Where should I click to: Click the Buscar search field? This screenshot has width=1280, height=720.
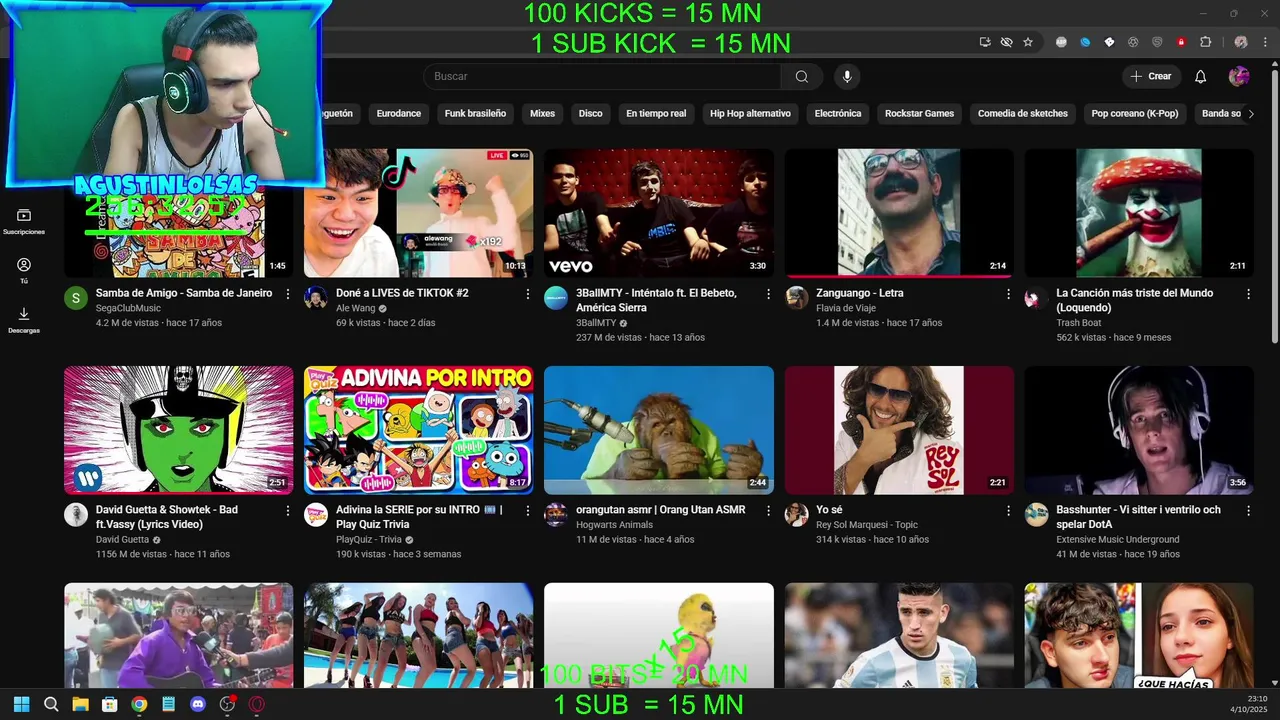[602, 77]
